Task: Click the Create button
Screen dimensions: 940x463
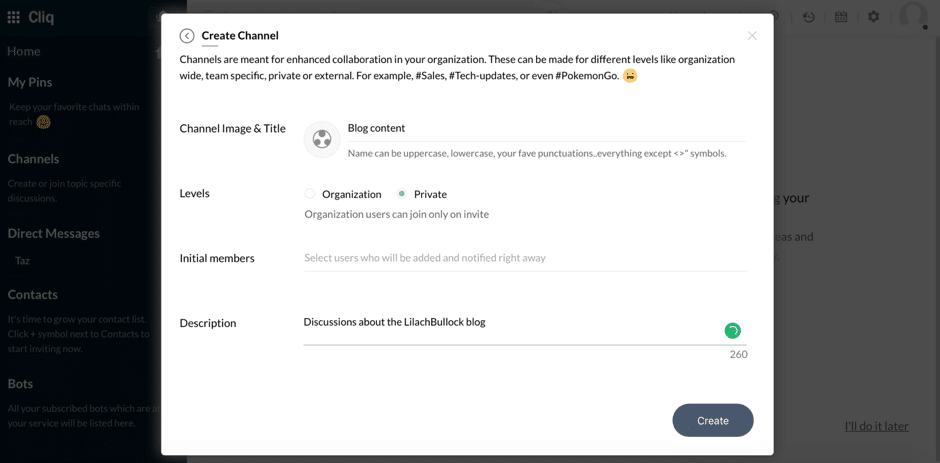Action: [x=713, y=420]
